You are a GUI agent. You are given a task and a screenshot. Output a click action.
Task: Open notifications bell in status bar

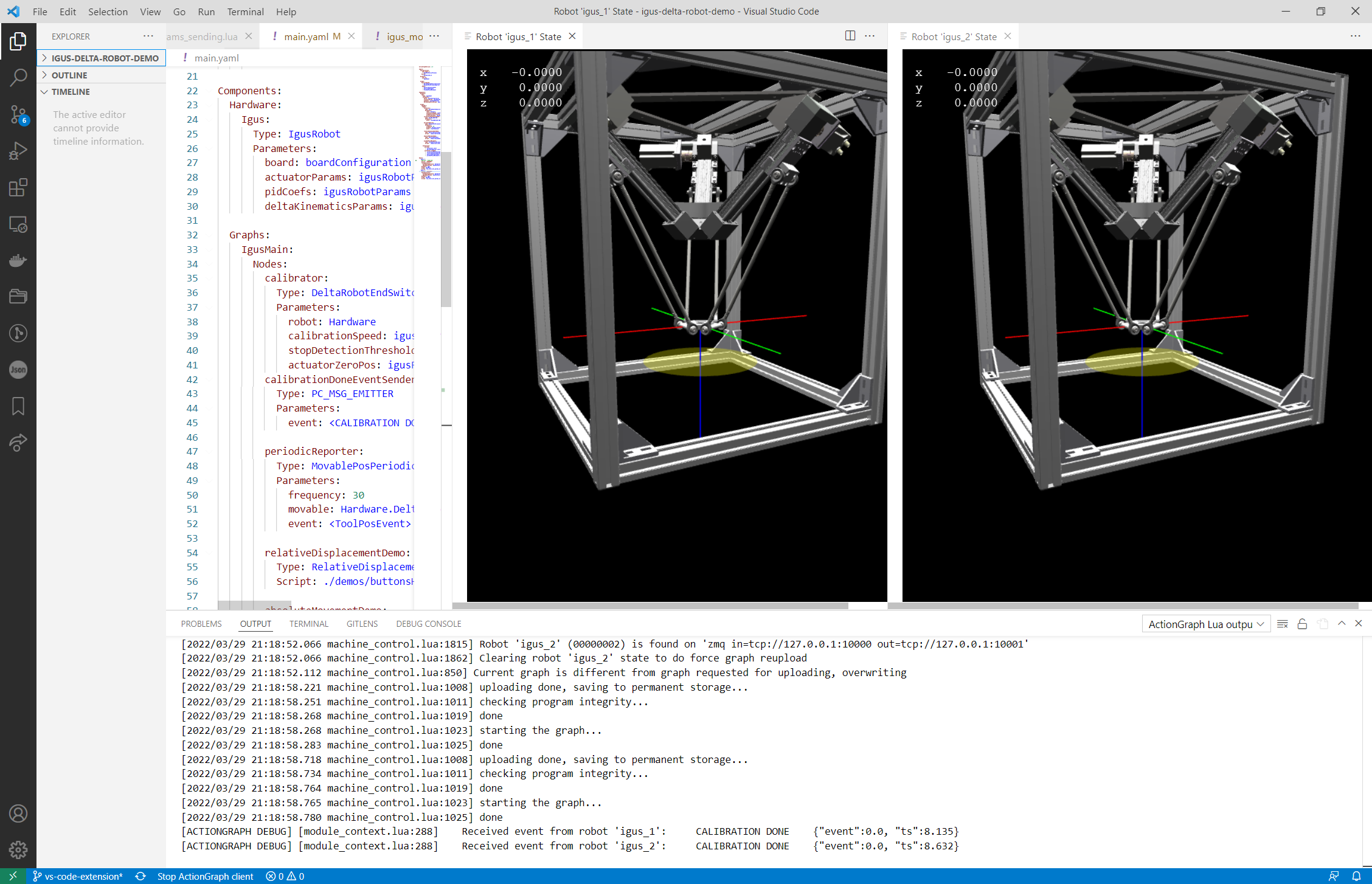pyautogui.click(x=1356, y=876)
